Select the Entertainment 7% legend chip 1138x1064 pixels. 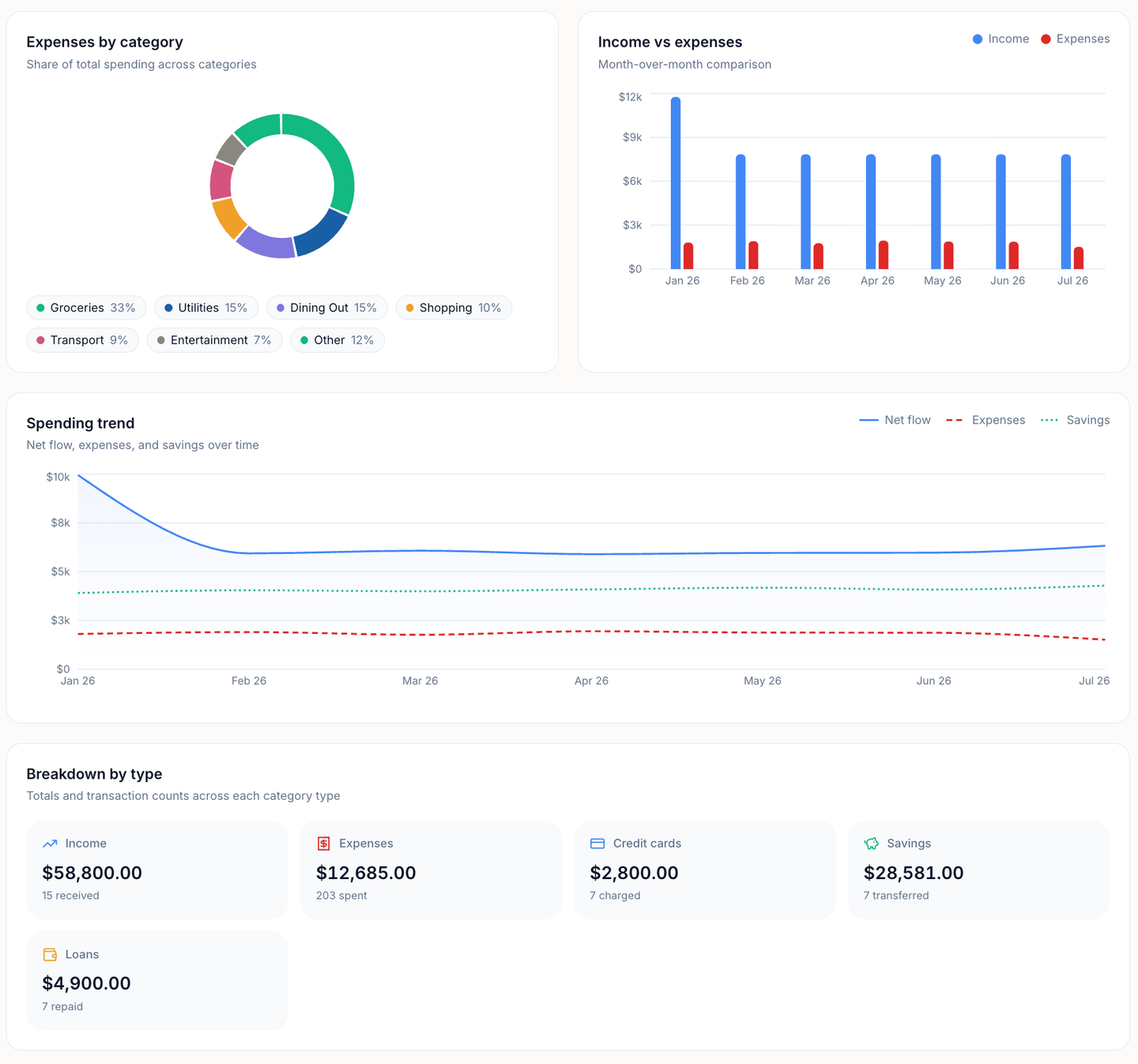[x=214, y=340]
